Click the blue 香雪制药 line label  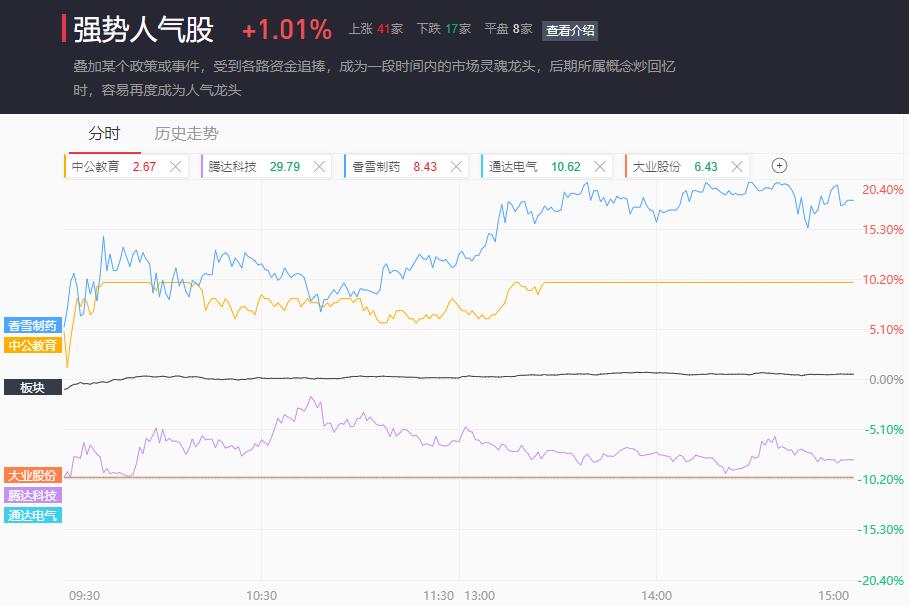tap(32, 325)
